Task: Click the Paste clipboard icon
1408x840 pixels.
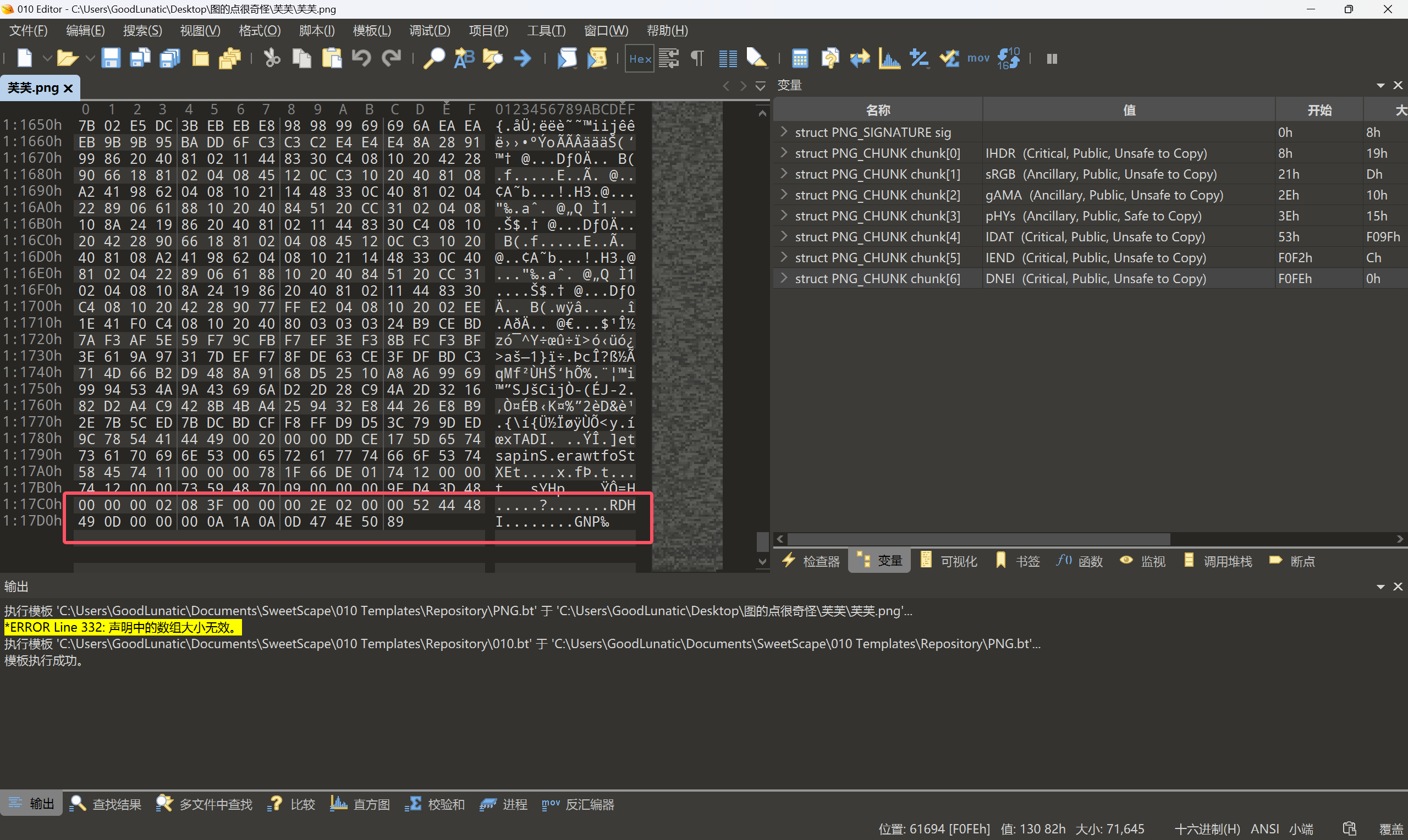Action: [x=332, y=58]
